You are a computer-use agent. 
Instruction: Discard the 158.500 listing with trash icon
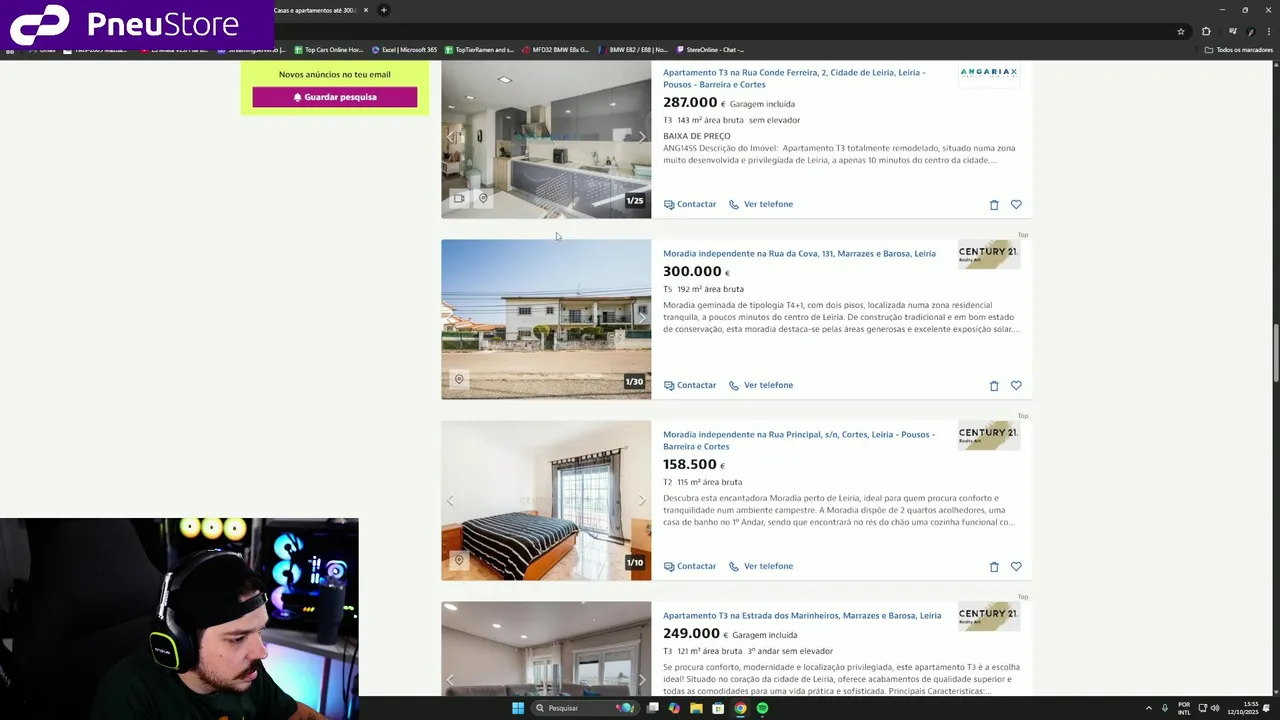click(994, 567)
